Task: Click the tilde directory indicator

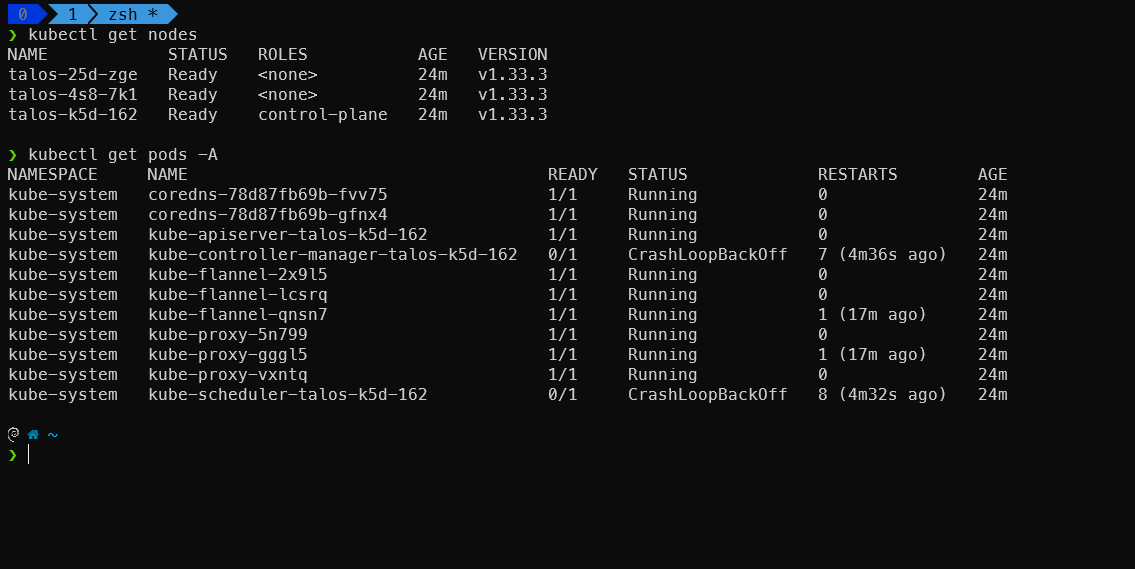Action: pyautogui.click(x=52, y=435)
